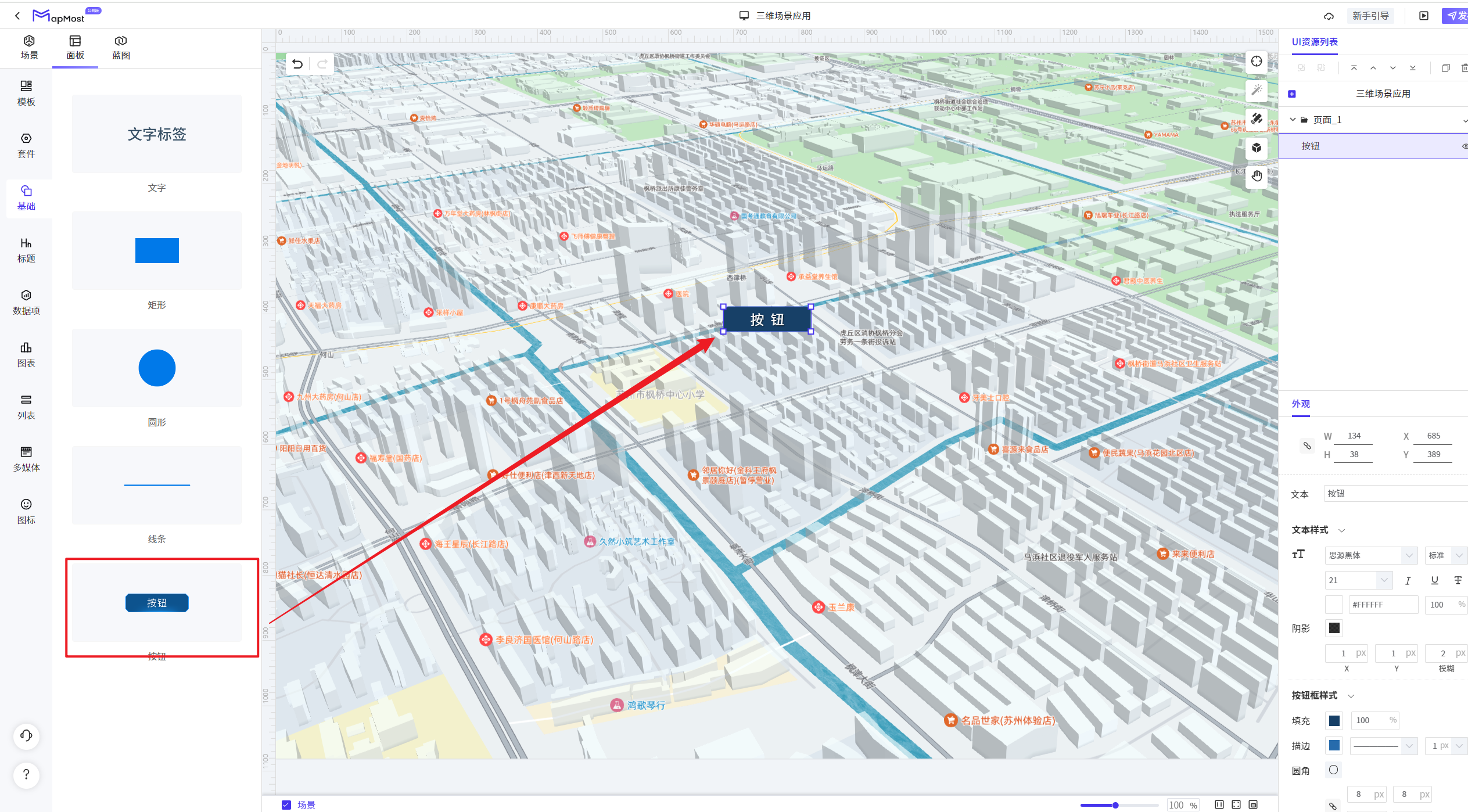Open the 多媒体 multimedia section
Viewport: 1468px width, 812px height.
point(26,459)
